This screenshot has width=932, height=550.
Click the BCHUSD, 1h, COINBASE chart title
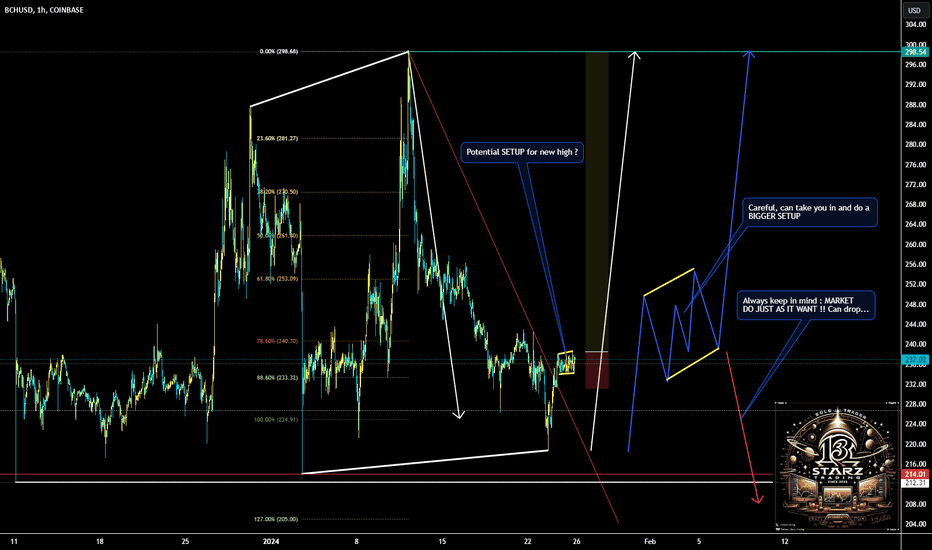[44, 10]
